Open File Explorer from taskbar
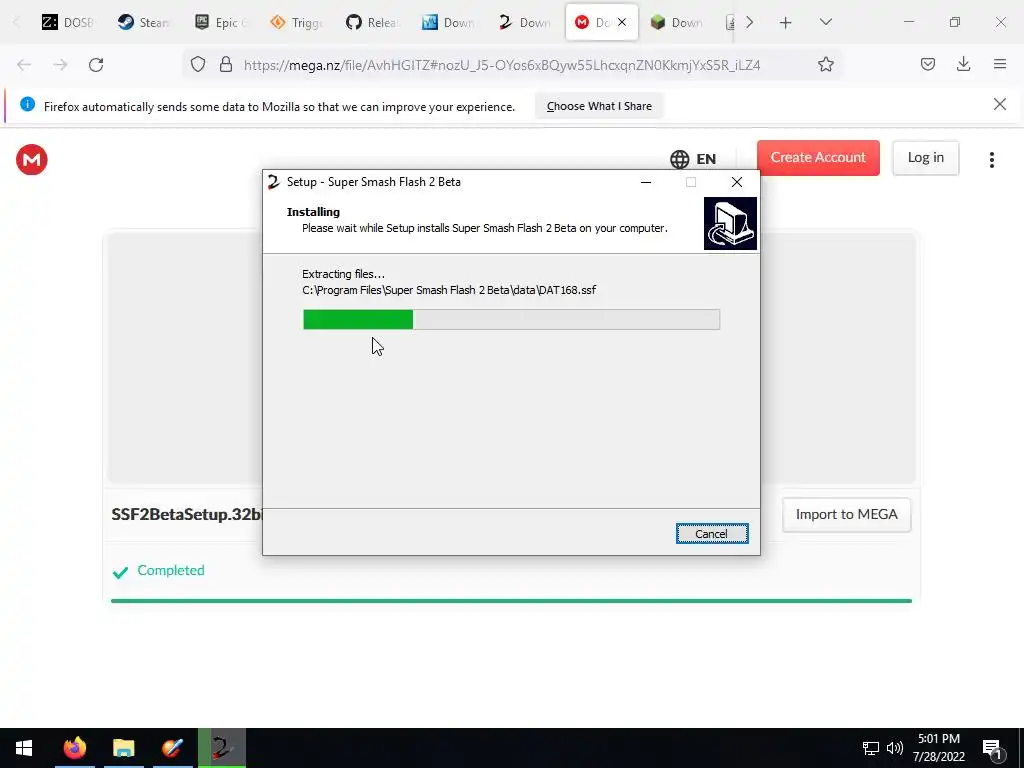This screenshot has width=1024, height=768. tap(123, 748)
